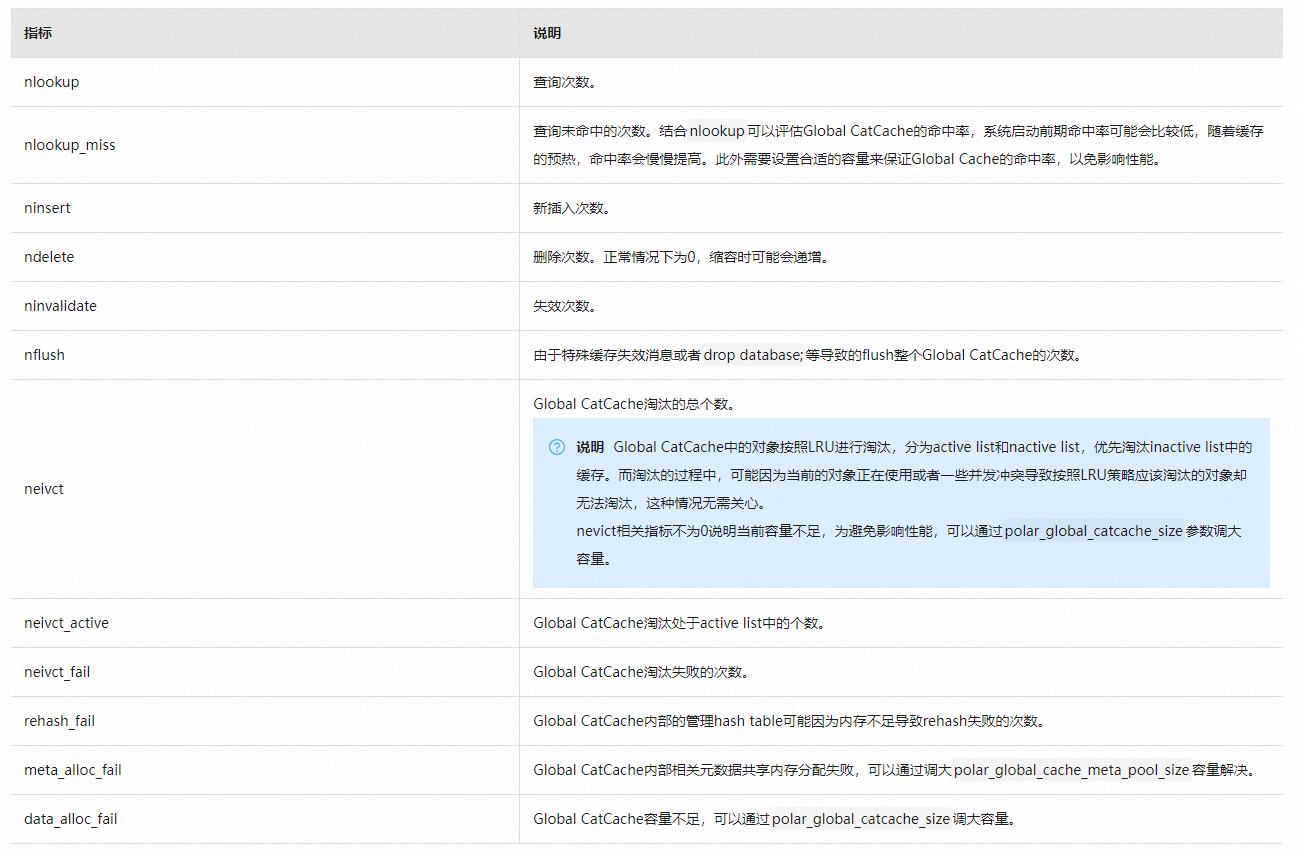Click the inline code drop database;

752,355
